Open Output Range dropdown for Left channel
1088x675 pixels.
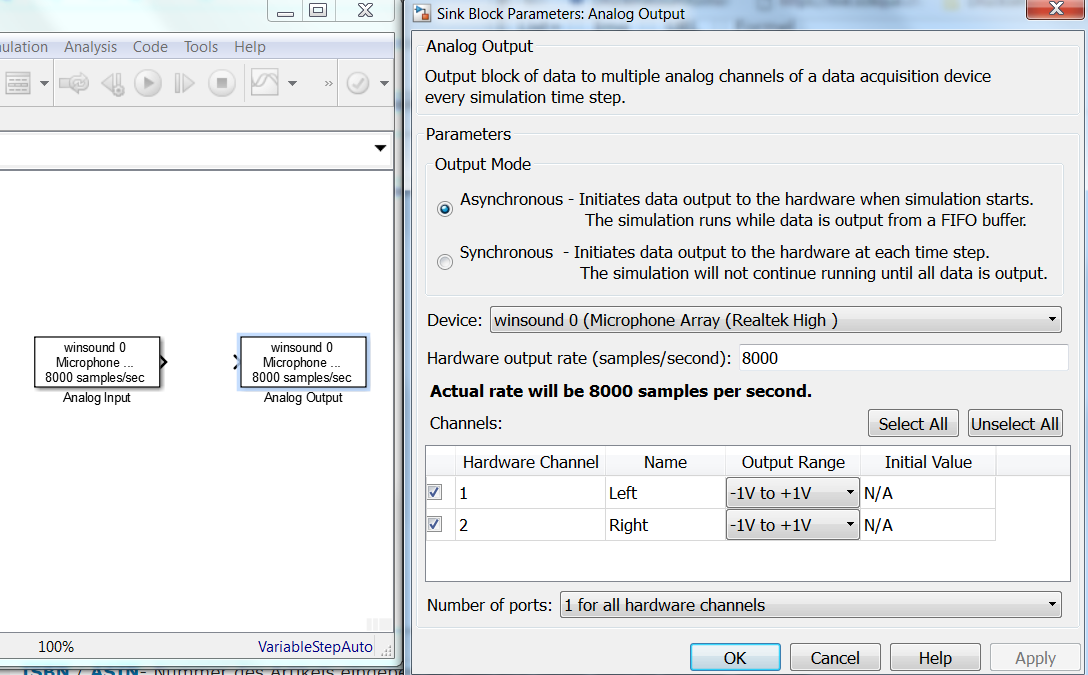[792, 493]
